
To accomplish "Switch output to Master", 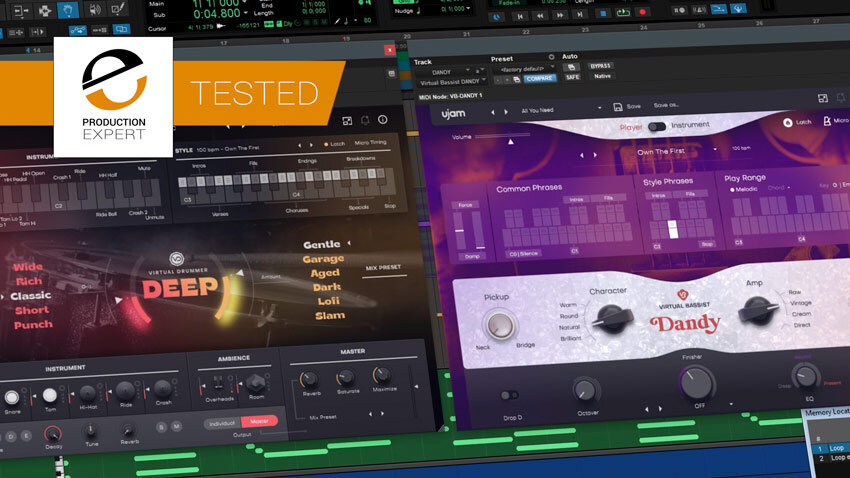I will point(259,421).
